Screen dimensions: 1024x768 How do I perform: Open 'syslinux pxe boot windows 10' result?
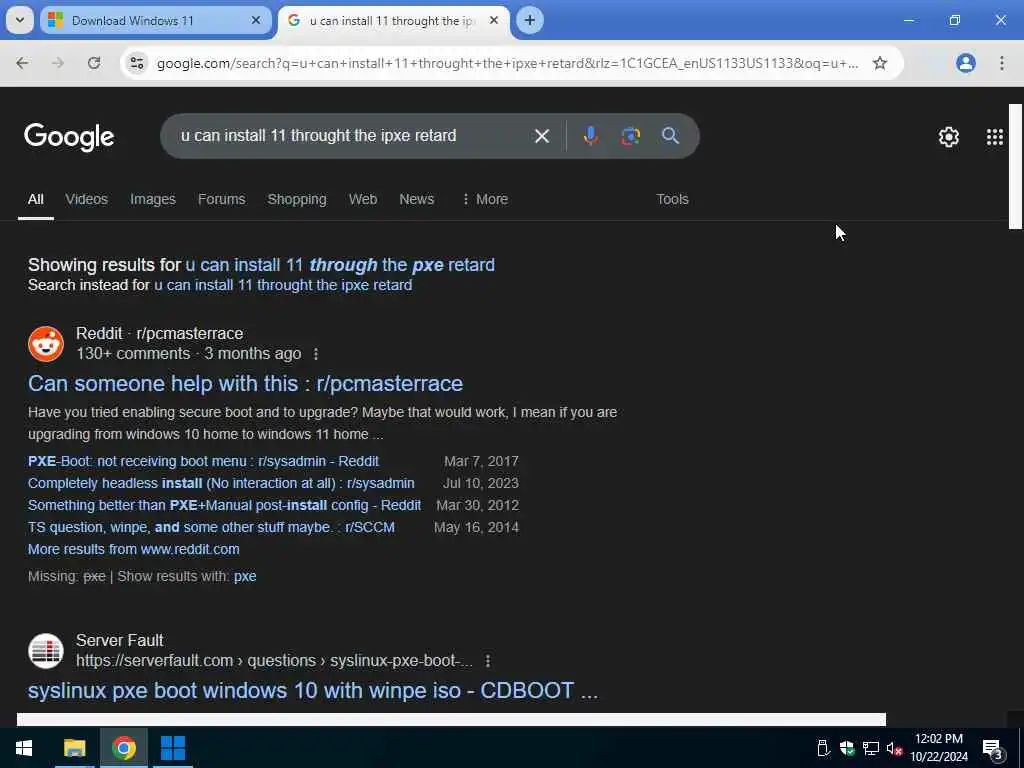(313, 691)
